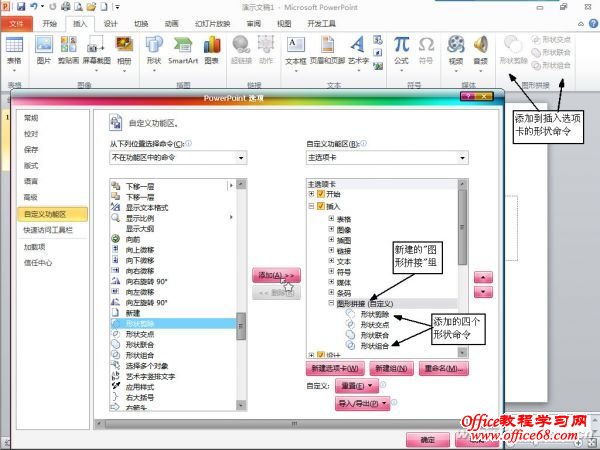Click the 图表 (Chart) icon
The image size is (600, 450).
[212, 46]
